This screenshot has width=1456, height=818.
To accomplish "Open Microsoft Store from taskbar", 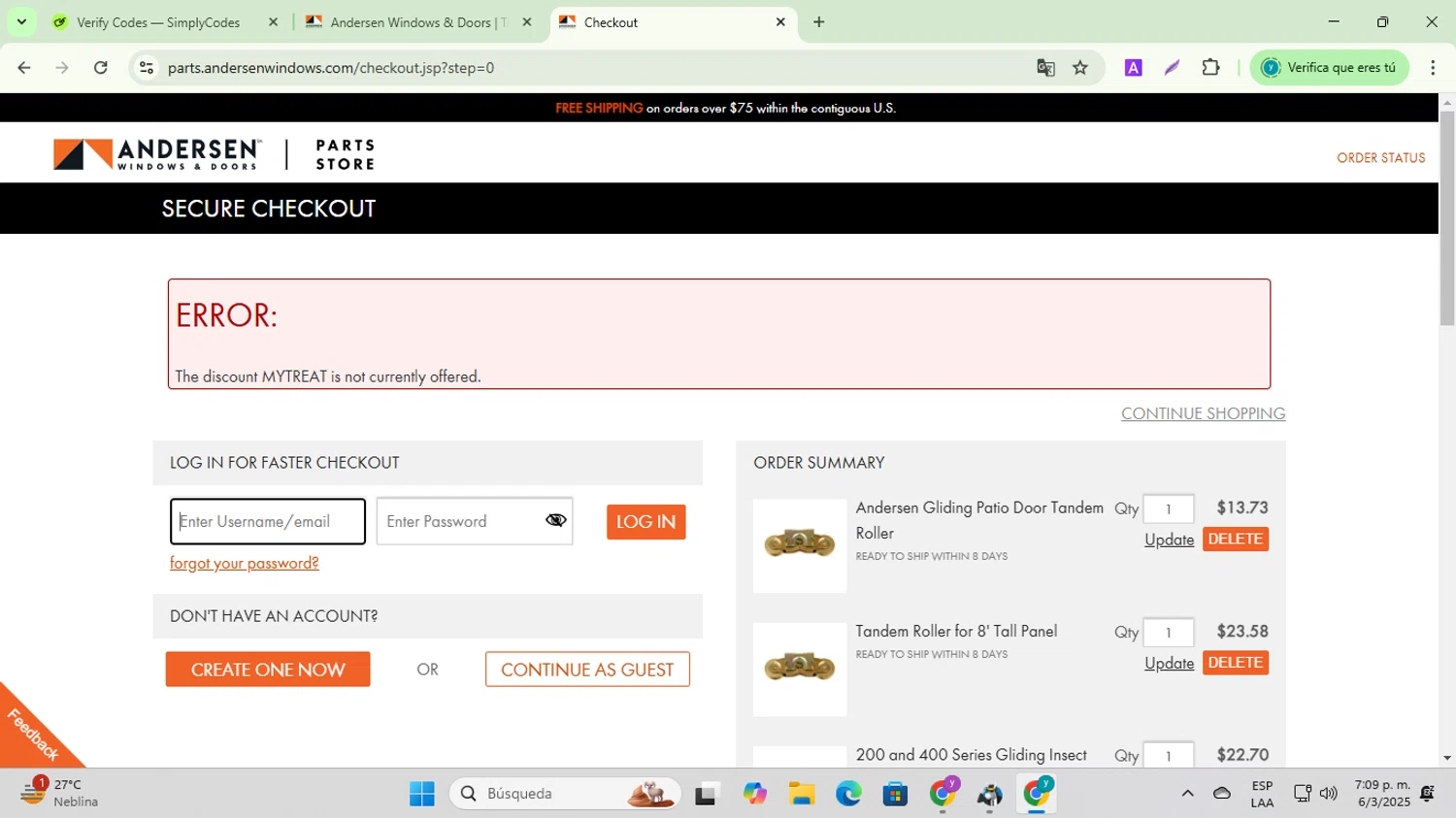I will point(895,794).
